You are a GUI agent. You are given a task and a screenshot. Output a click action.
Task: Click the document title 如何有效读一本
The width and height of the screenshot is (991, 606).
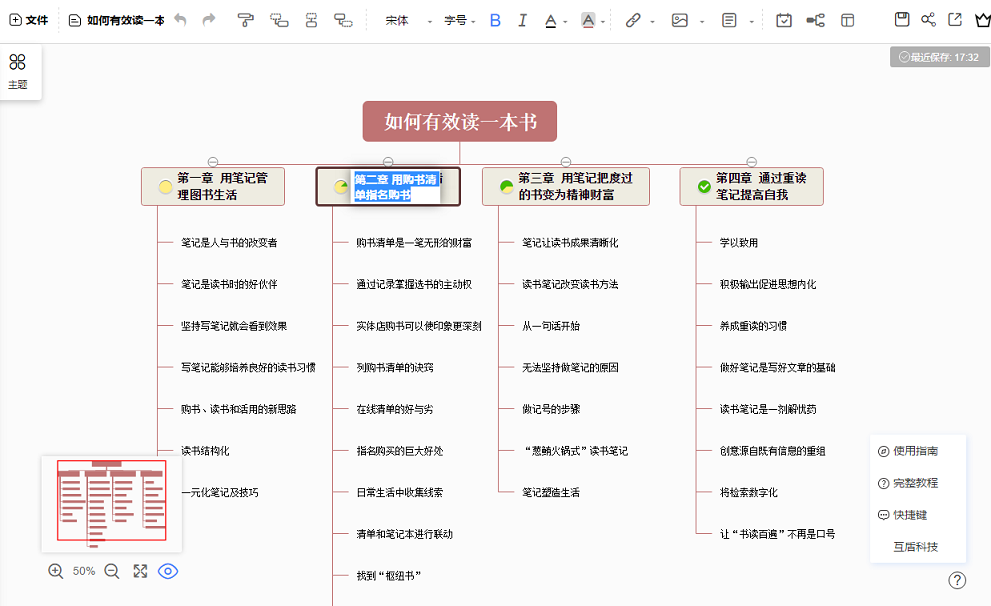tap(125, 20)
